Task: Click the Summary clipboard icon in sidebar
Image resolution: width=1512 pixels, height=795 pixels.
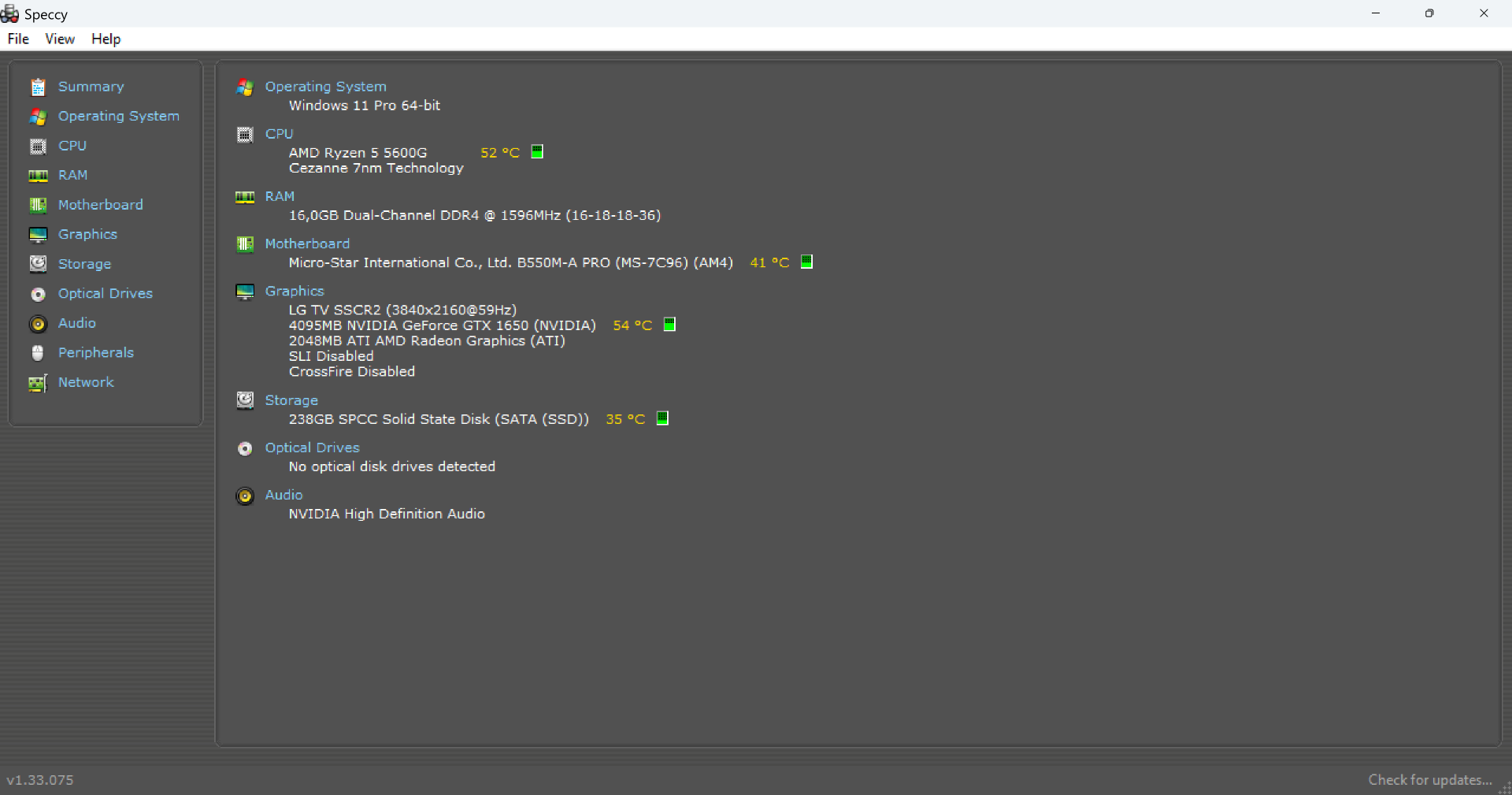Action: pyautogui.click(x=38, y=87)
